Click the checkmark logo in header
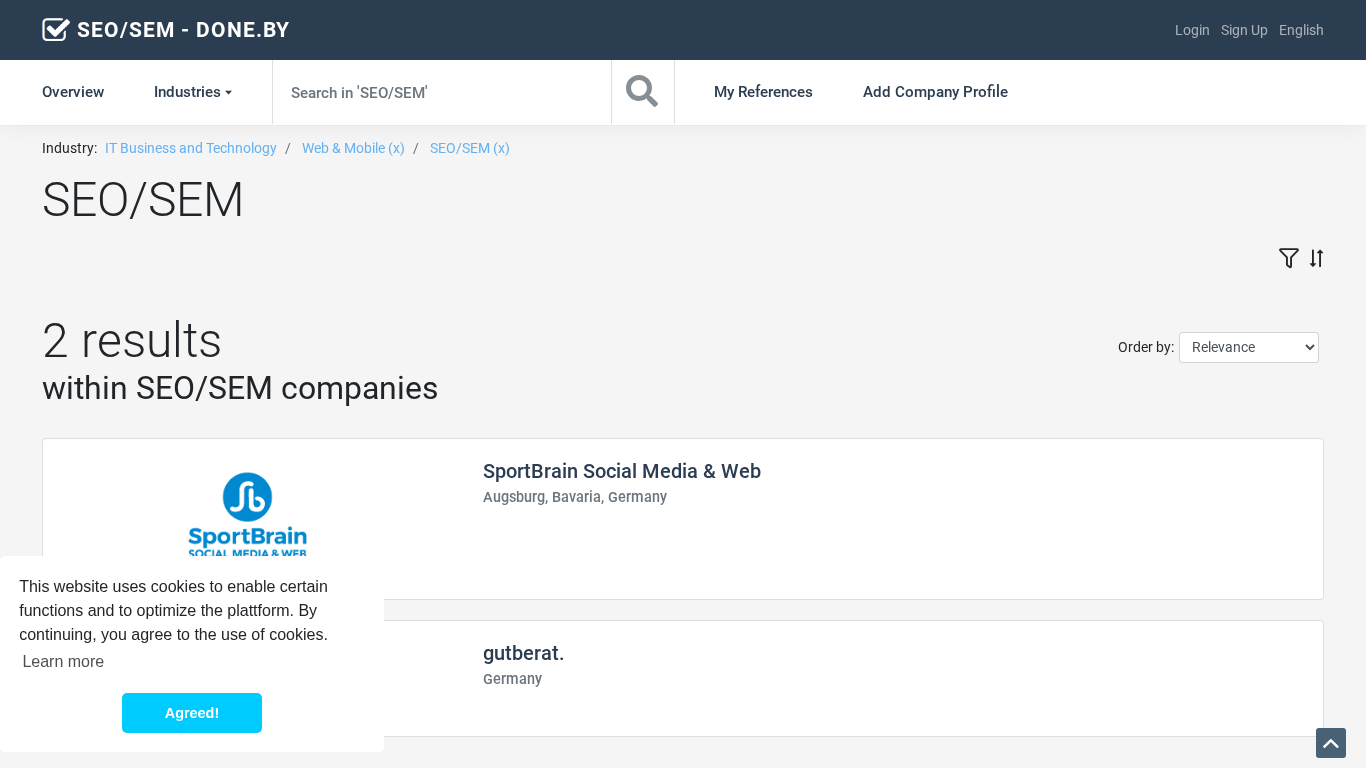This screenshot has width=1366, height=768. [x=56, y=30]
